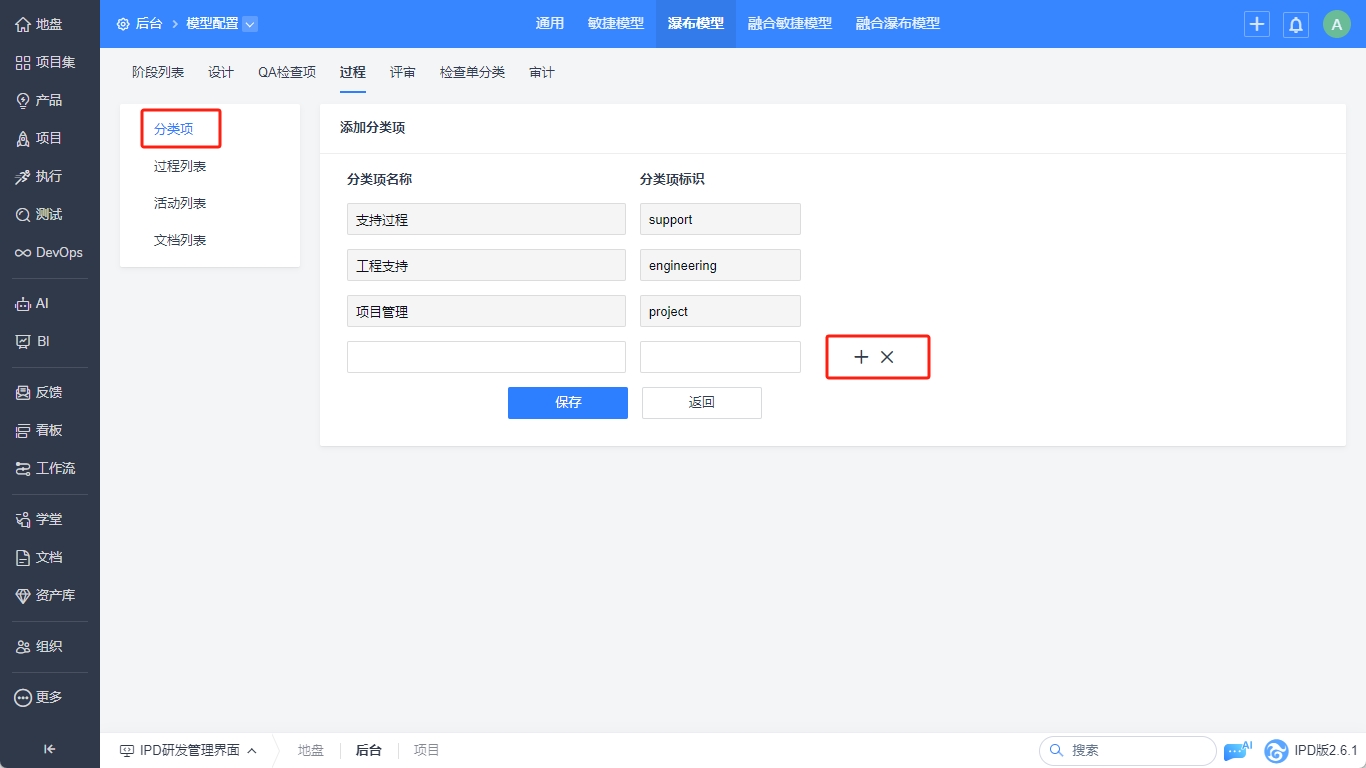Click the 项目管理 name field
The height and width of the screenshot is (768, 1366).
486,311
